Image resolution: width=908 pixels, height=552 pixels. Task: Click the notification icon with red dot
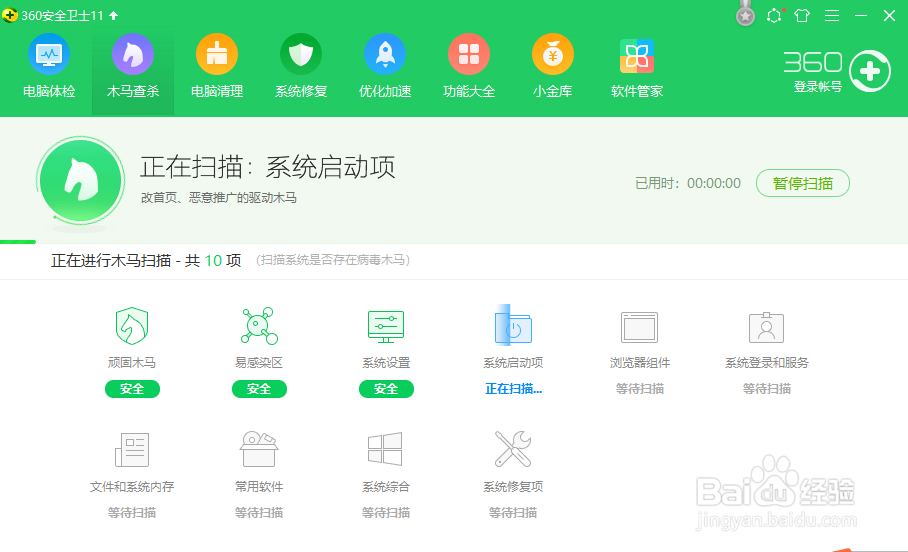pyautogui.click(x=774, y=16)
